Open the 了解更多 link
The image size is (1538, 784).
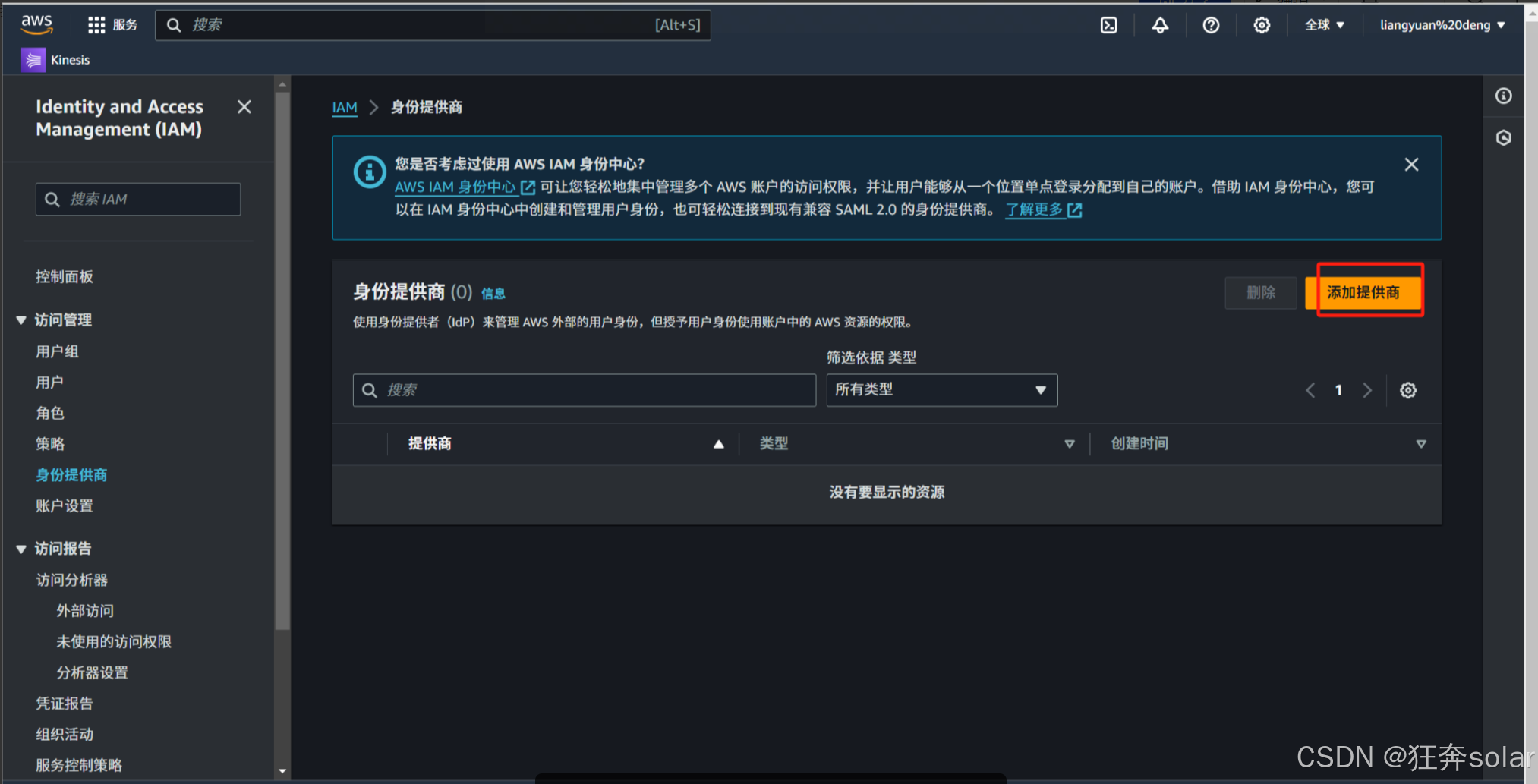(x=1043, y=209)
